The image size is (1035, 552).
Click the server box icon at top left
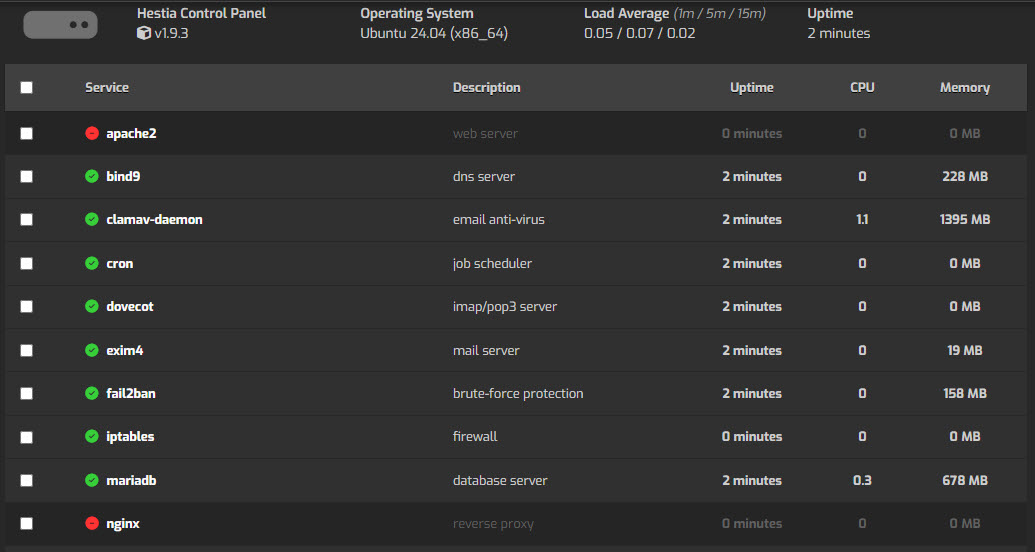point(61,25)
